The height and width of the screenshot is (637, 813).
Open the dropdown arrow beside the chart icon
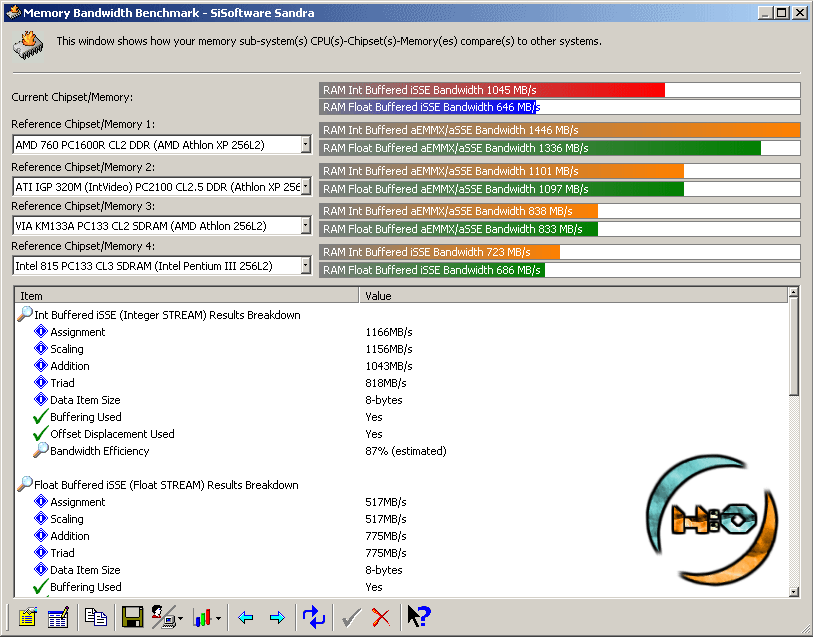tap(218, 618)
